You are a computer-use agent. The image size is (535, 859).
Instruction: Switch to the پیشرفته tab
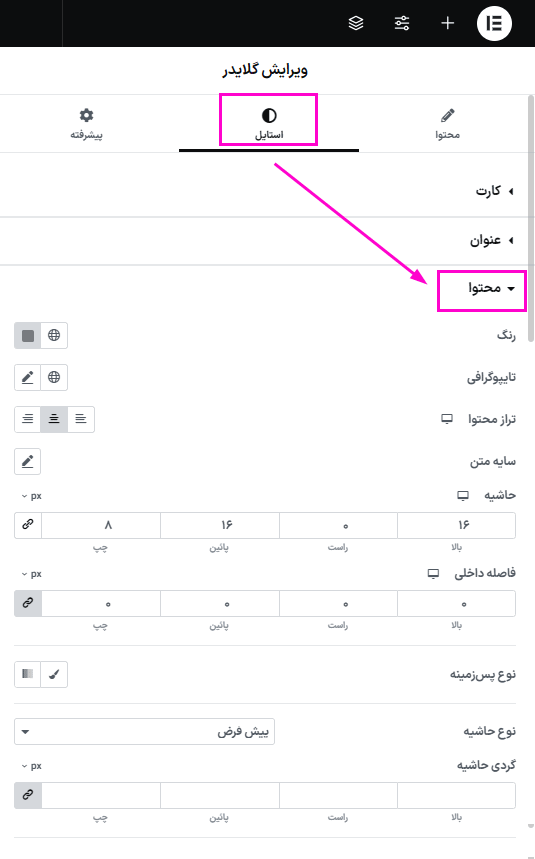point(87,124)
